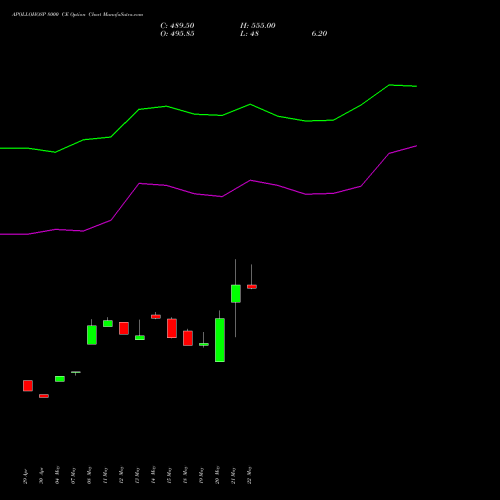500x500 pixels.
Task: Click the small red candle for 30 Apr
Action: [44, 396]
